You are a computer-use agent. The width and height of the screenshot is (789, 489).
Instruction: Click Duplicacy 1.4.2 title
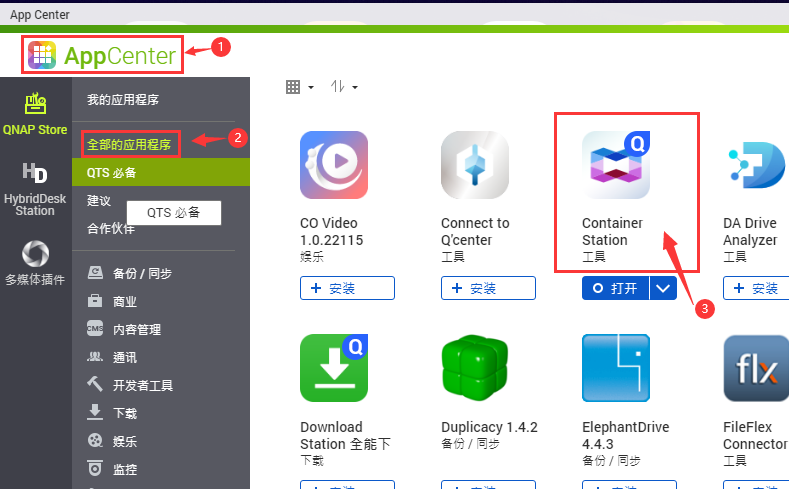pyautogui.click(x=489, y=427)
